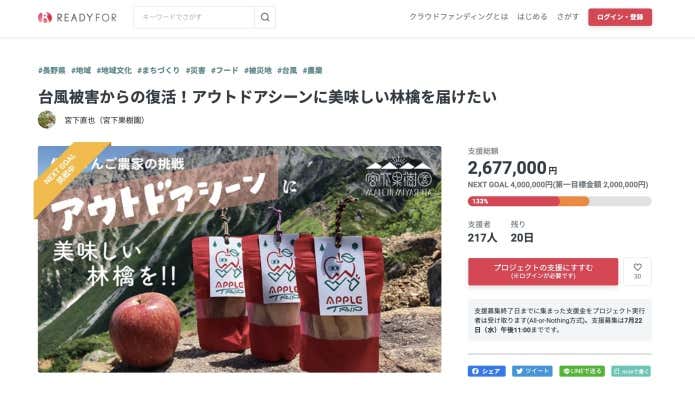Open the #台風 tag
The height and width of the screenshot is (409, 695).
(x=287, y=70)
